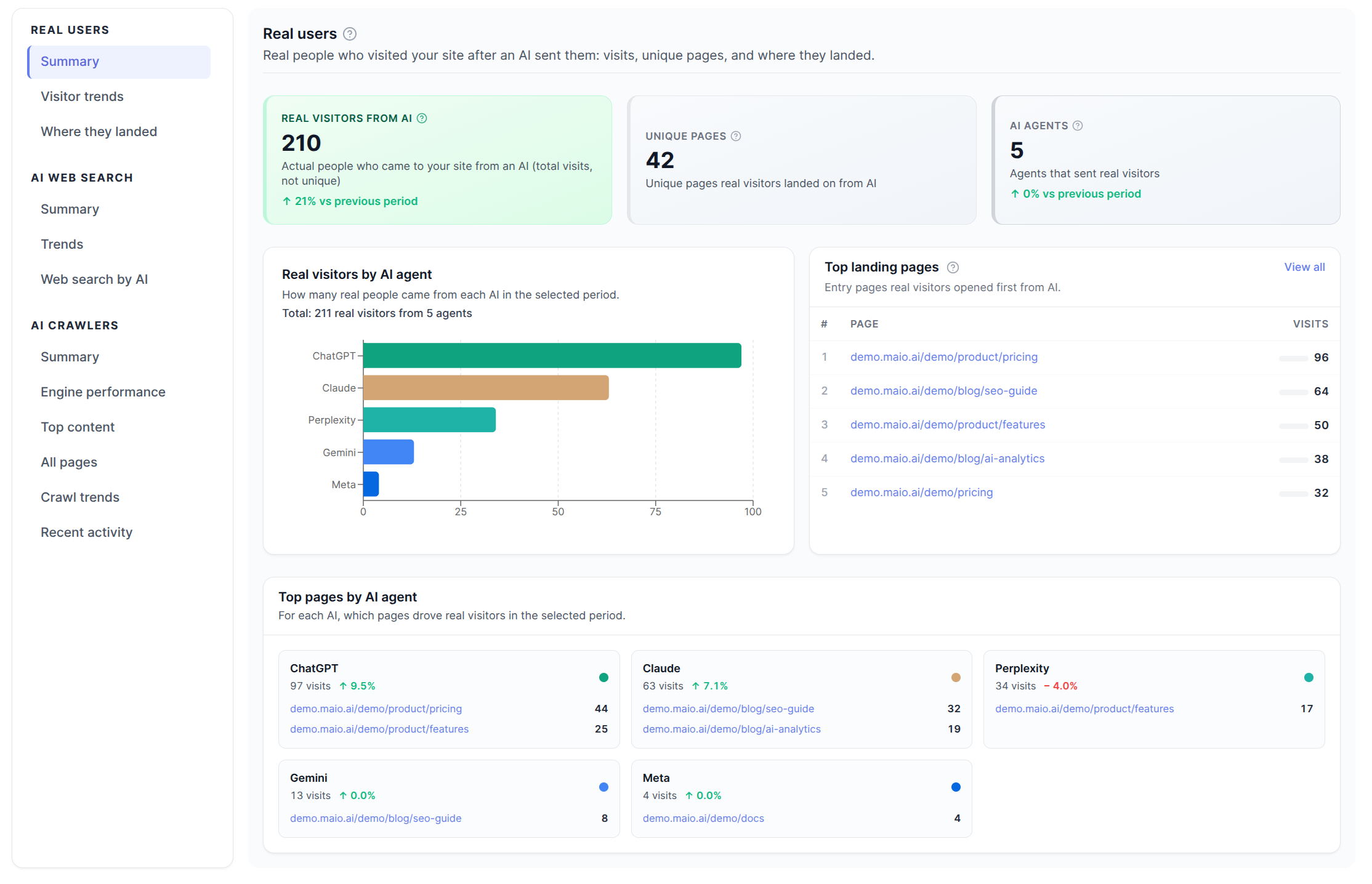Click the AI Agents help icon
The height and width of the screenshot is (884, 1372).
[1078, 125]
